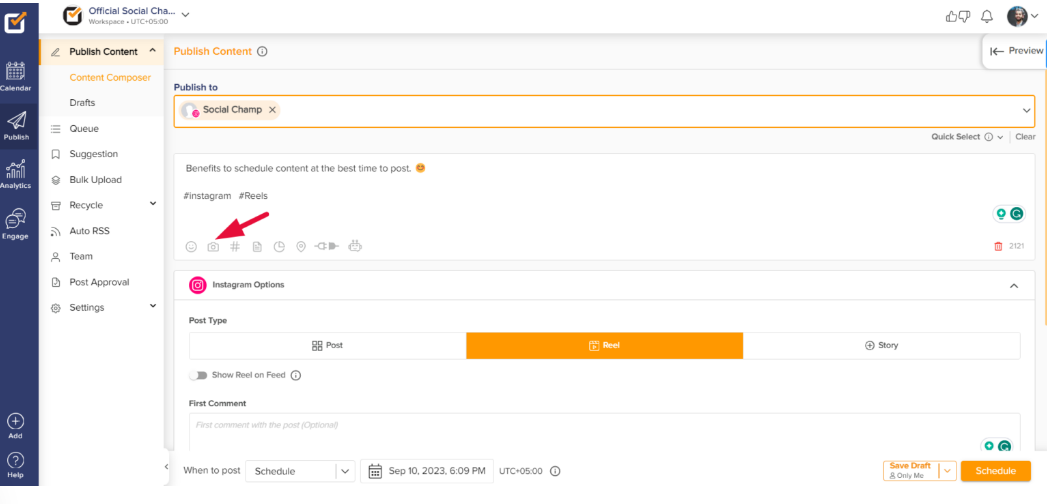Open the notifications bell
1047x504 pixels.
987,16
